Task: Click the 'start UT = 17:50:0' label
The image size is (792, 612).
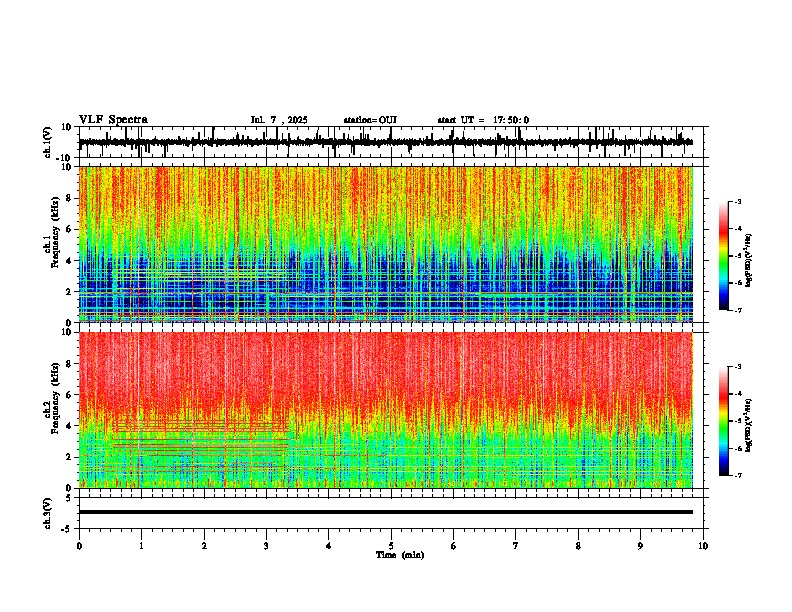Action: pos(483,120)
